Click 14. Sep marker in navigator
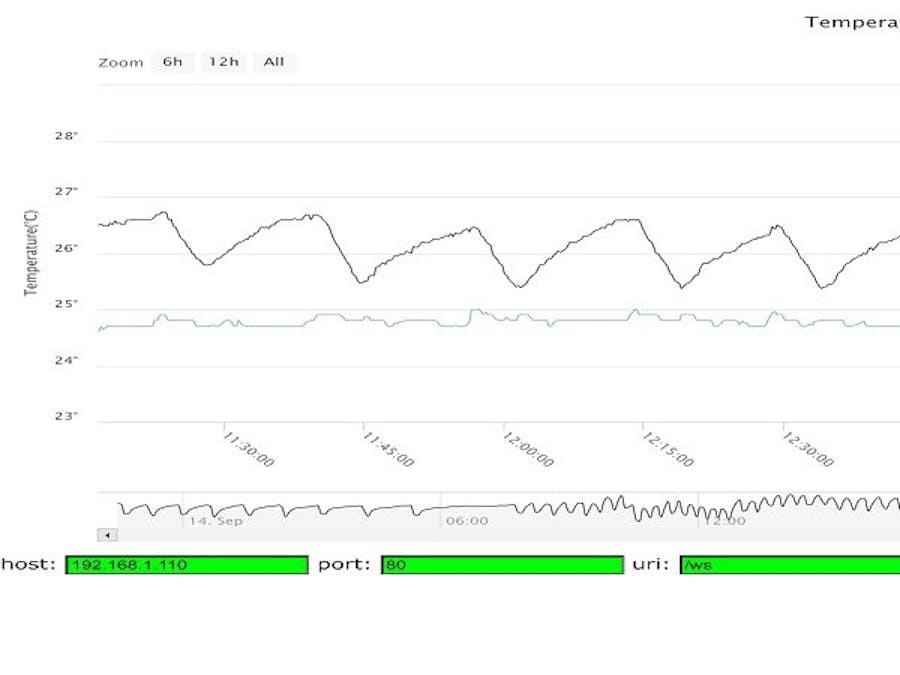The width and height of the screenshot is (900, 675). click(216, 521)
